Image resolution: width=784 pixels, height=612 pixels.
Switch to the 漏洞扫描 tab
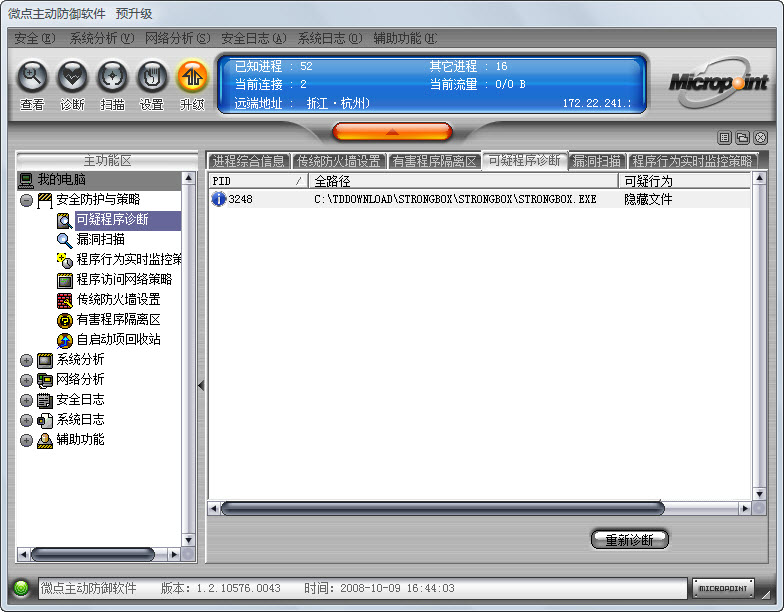coord(597,161)
